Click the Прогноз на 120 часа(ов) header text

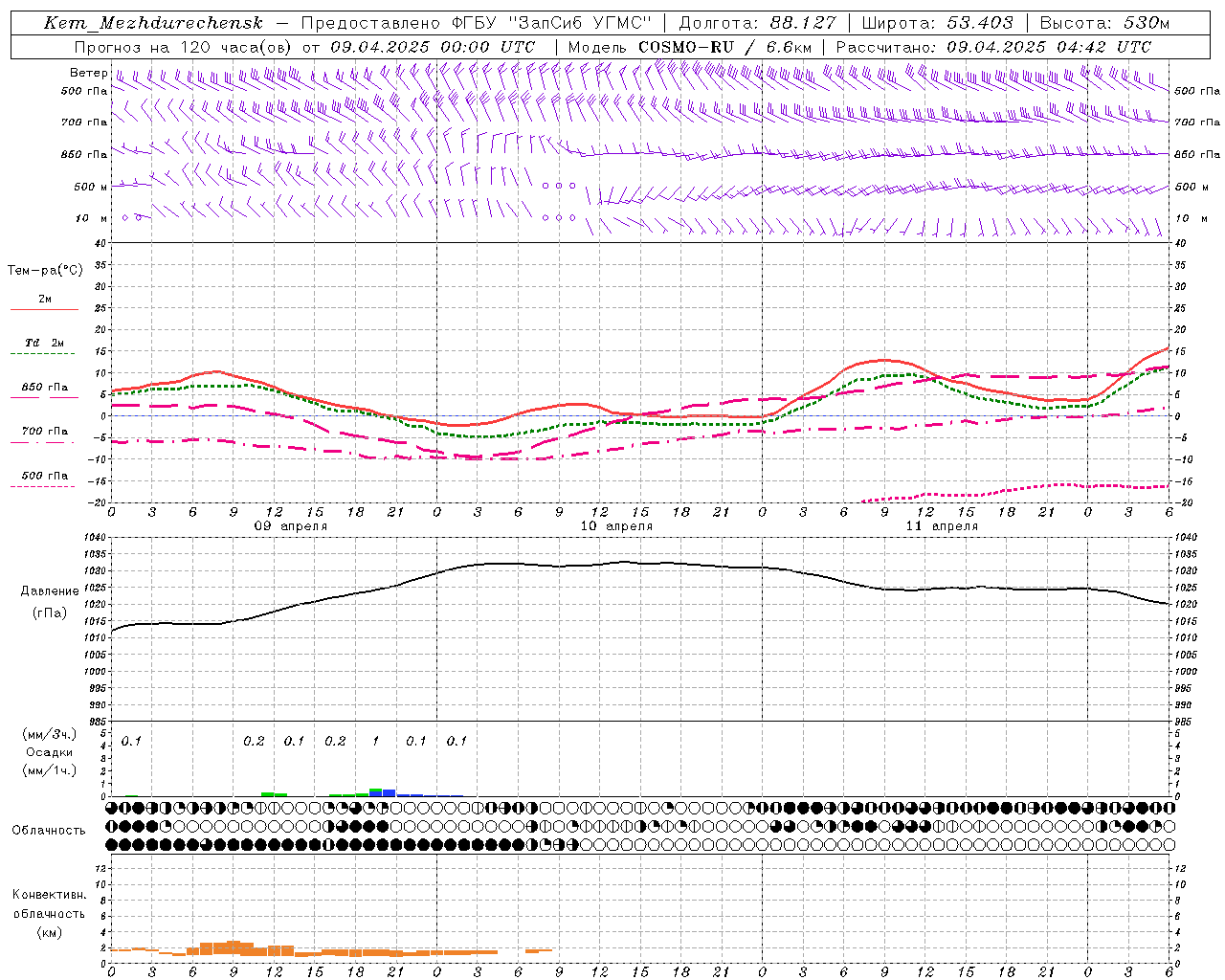pos(304,47)
